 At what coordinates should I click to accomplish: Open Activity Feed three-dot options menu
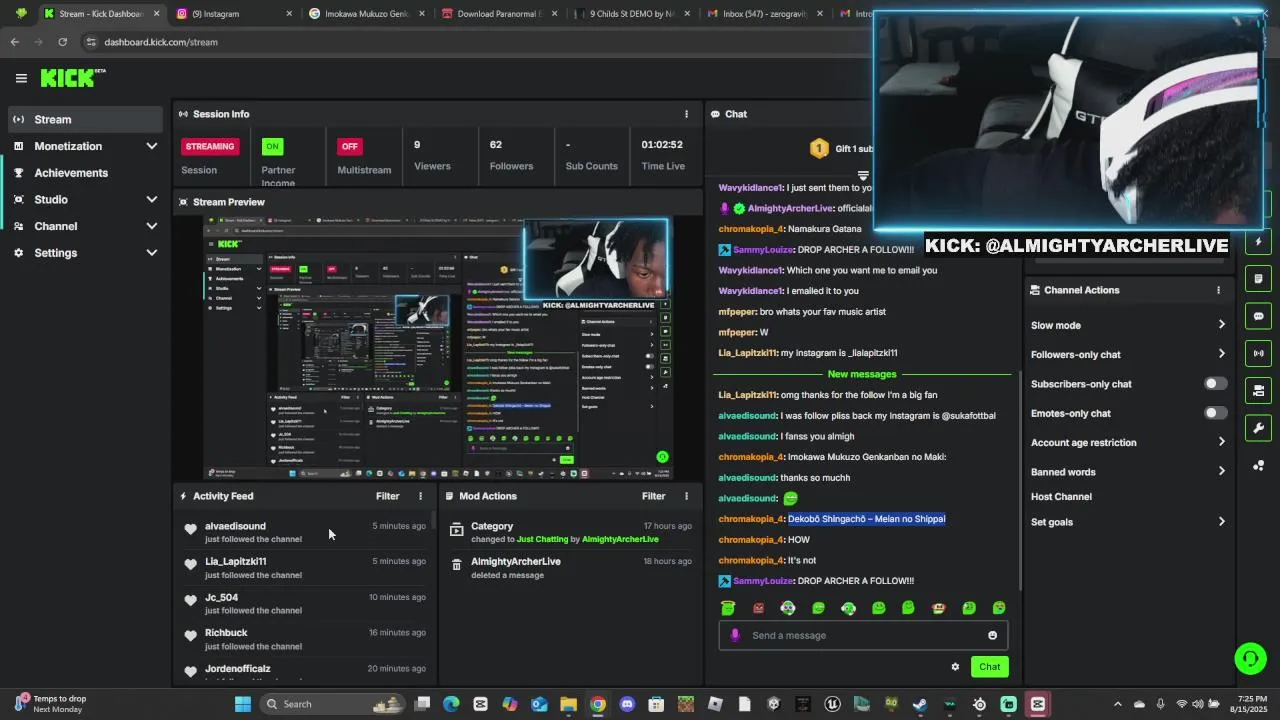[x=420, y=496]
